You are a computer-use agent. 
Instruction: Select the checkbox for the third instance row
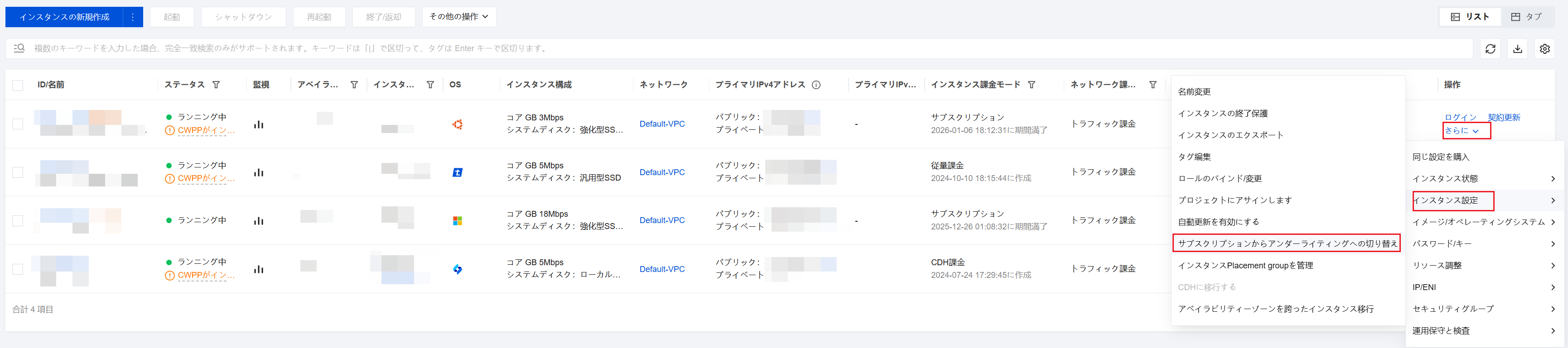(x=18, y=220)
